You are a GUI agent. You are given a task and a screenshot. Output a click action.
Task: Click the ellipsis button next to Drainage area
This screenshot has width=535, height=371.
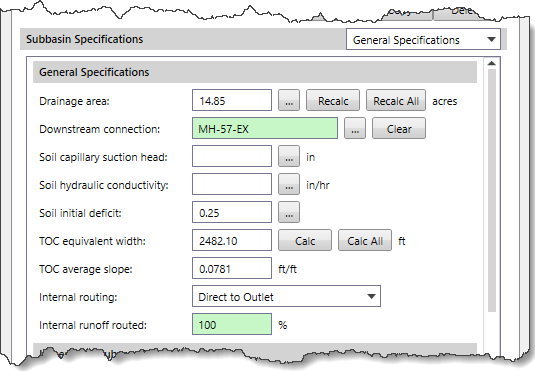(289, 101)
